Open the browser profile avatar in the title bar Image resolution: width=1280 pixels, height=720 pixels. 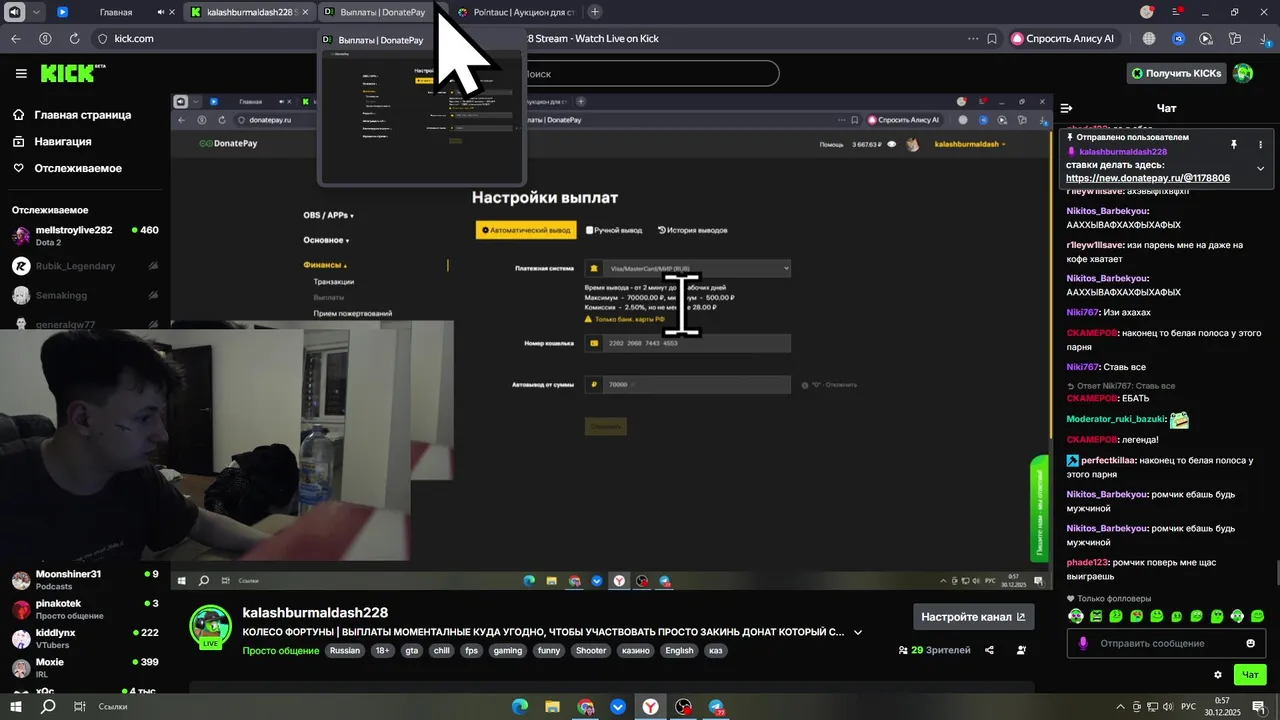[1147, 12]
